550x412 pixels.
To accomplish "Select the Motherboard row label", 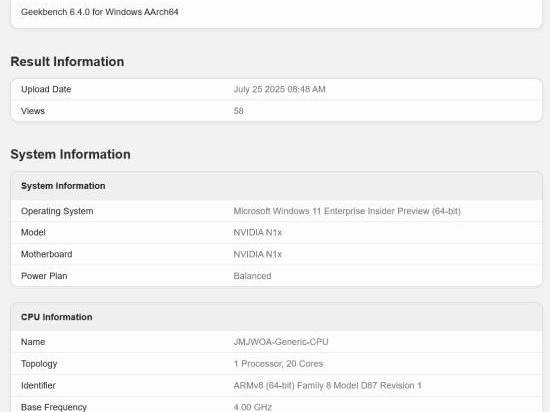I will pyautogui.click(x=47, y=254).
